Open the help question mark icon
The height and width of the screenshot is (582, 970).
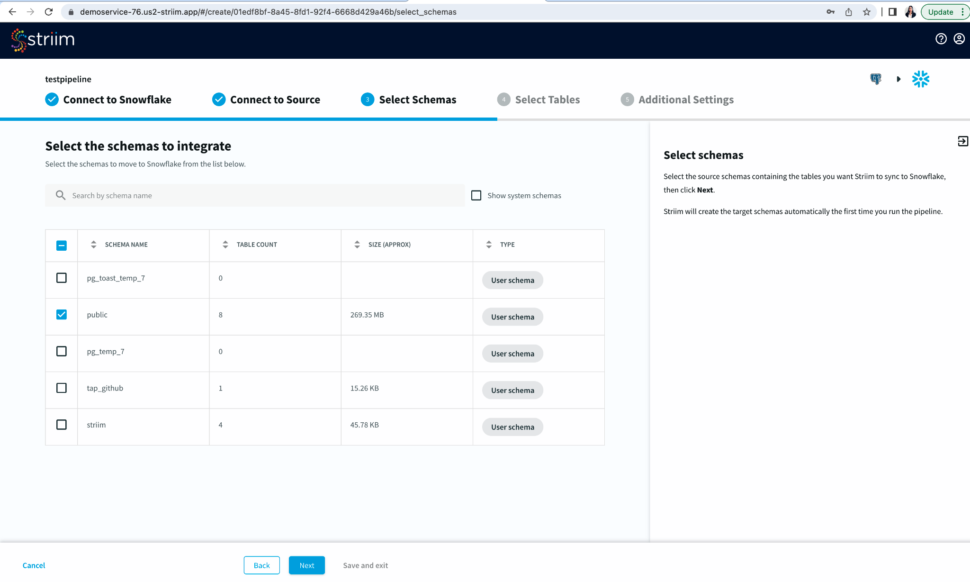(940, 39)
